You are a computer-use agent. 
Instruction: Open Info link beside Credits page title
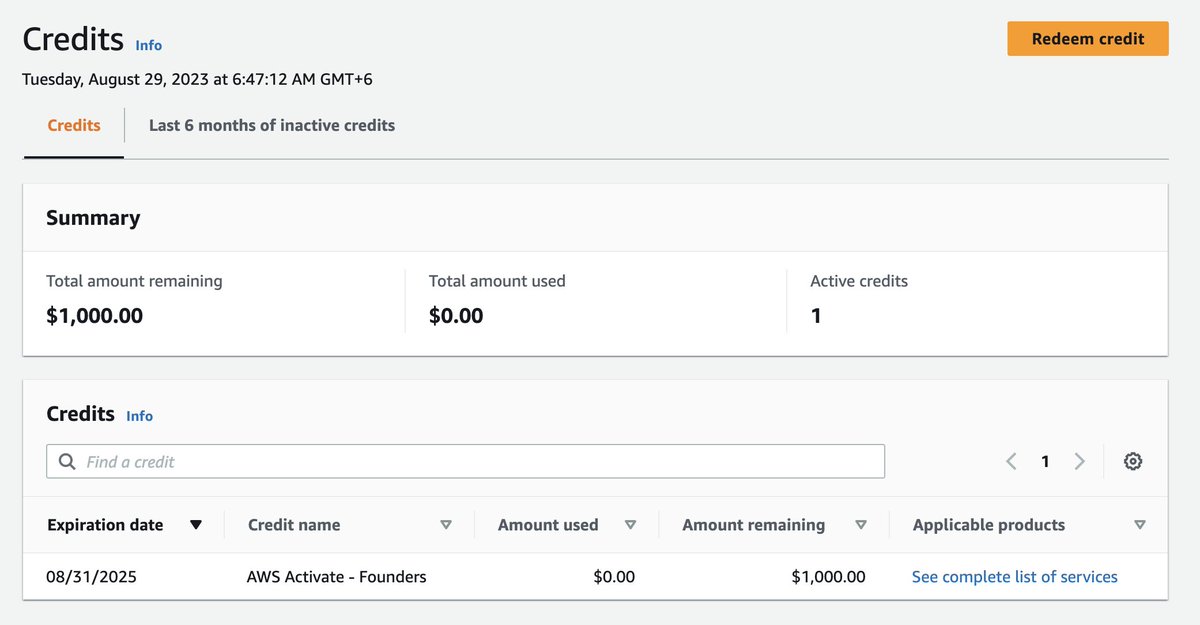point(149,45)
